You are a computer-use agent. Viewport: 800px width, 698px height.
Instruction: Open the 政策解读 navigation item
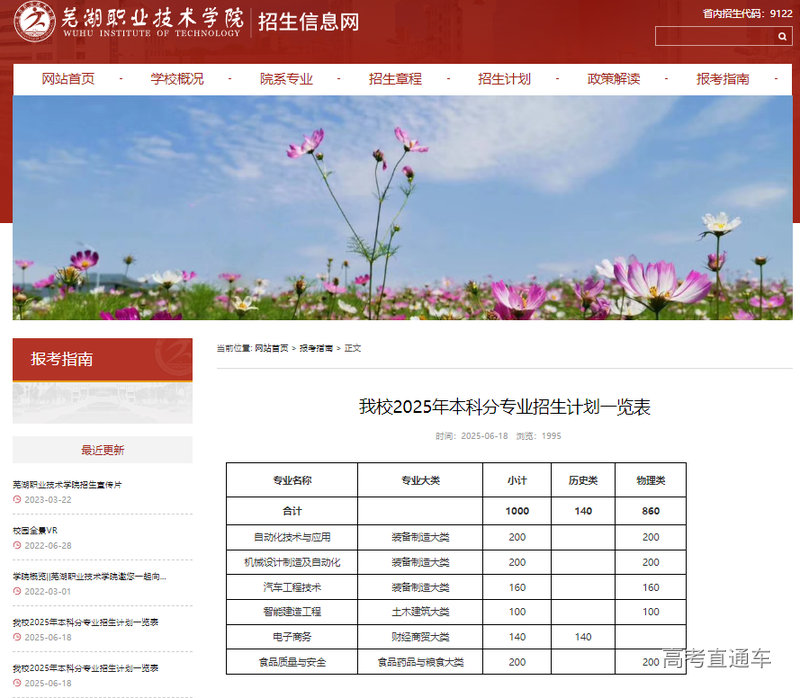[x=613, y=79]
